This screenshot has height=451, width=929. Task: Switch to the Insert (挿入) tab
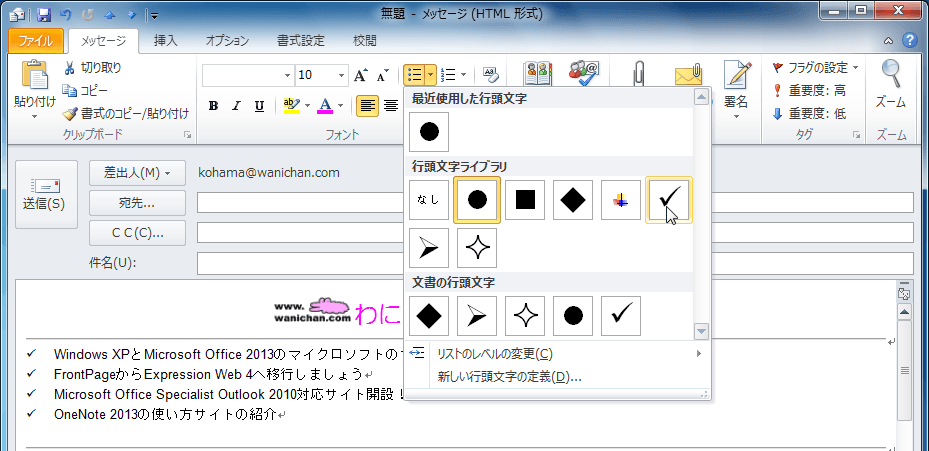(x=165, y=41)
